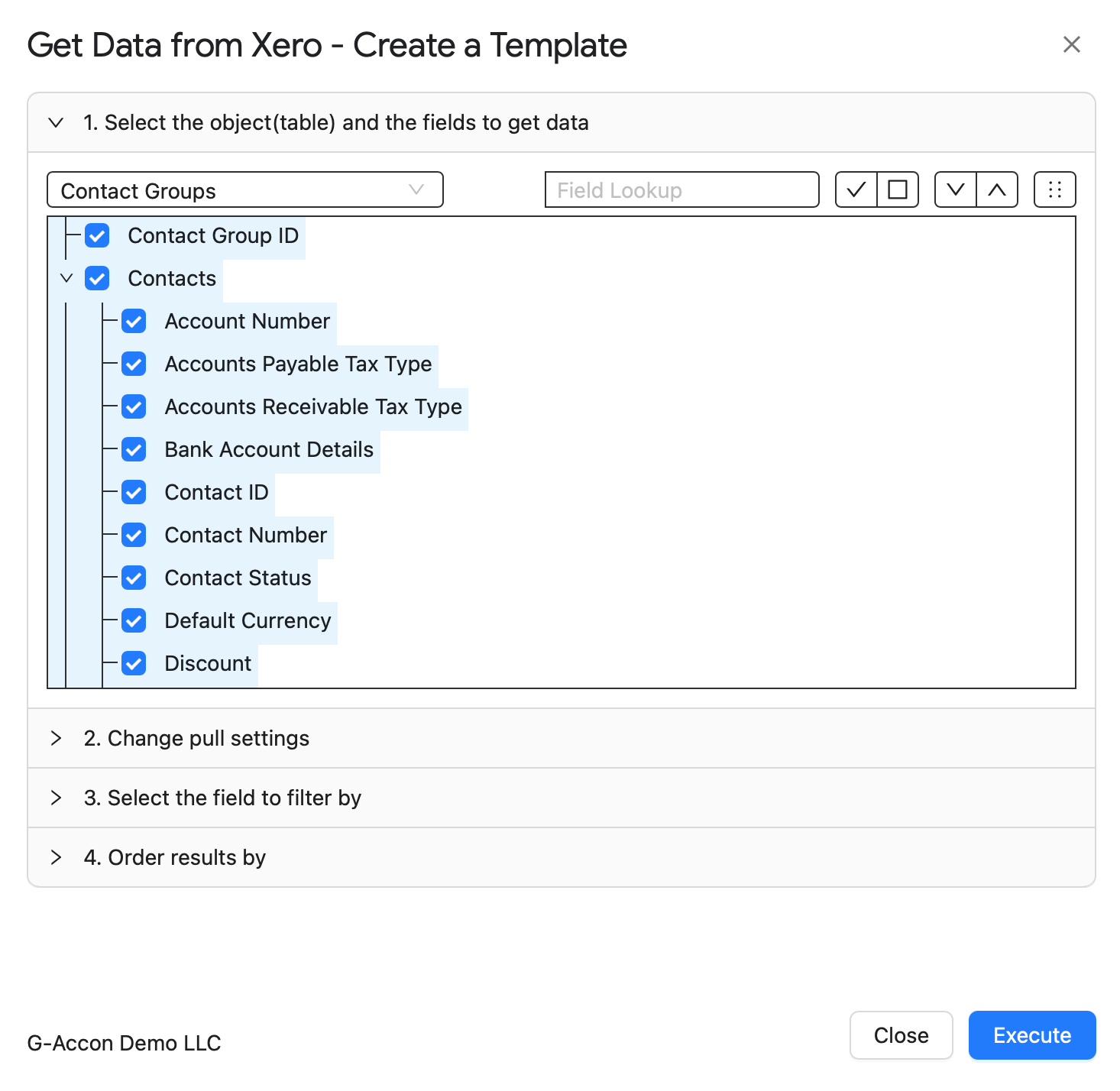Open the Contact Groups object dropdown
The height and width of the screenshot is (1091, 1120).
click(245, 189)
